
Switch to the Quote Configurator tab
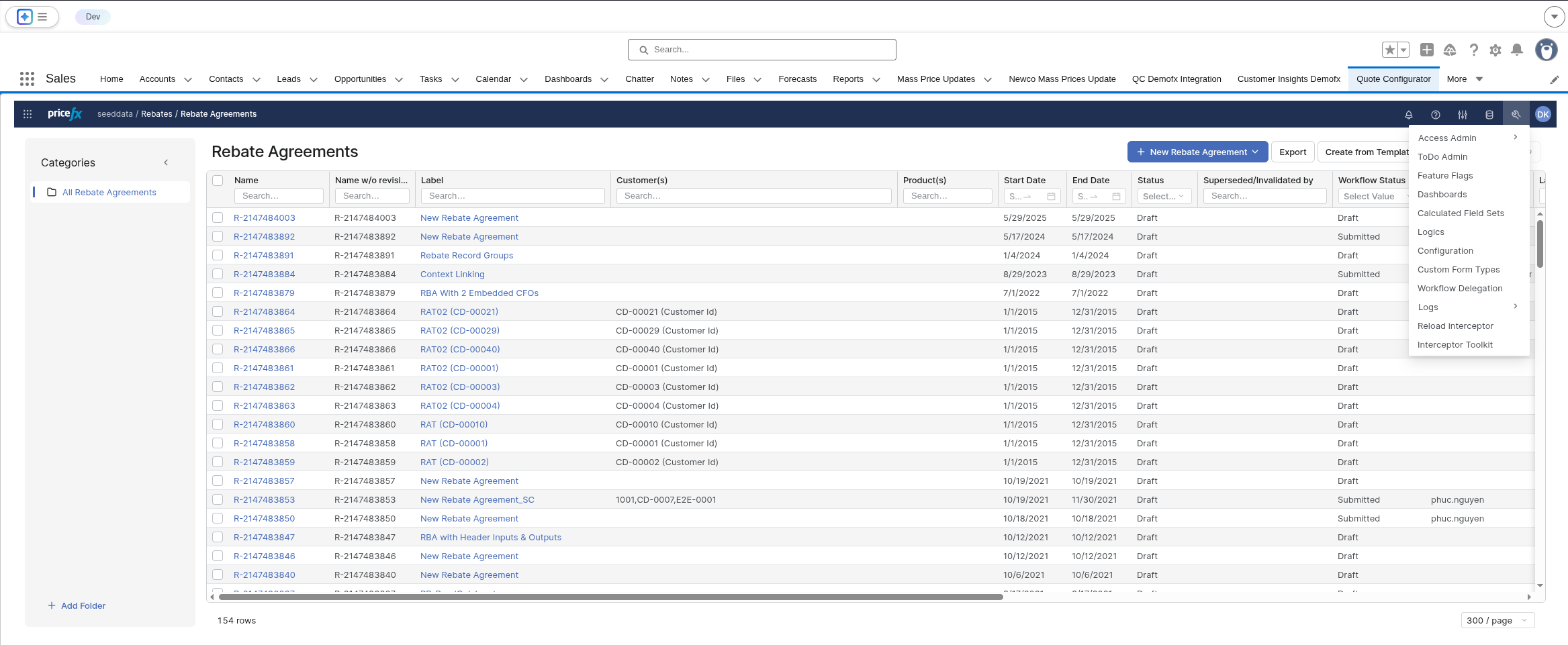tap(1393, 79)
